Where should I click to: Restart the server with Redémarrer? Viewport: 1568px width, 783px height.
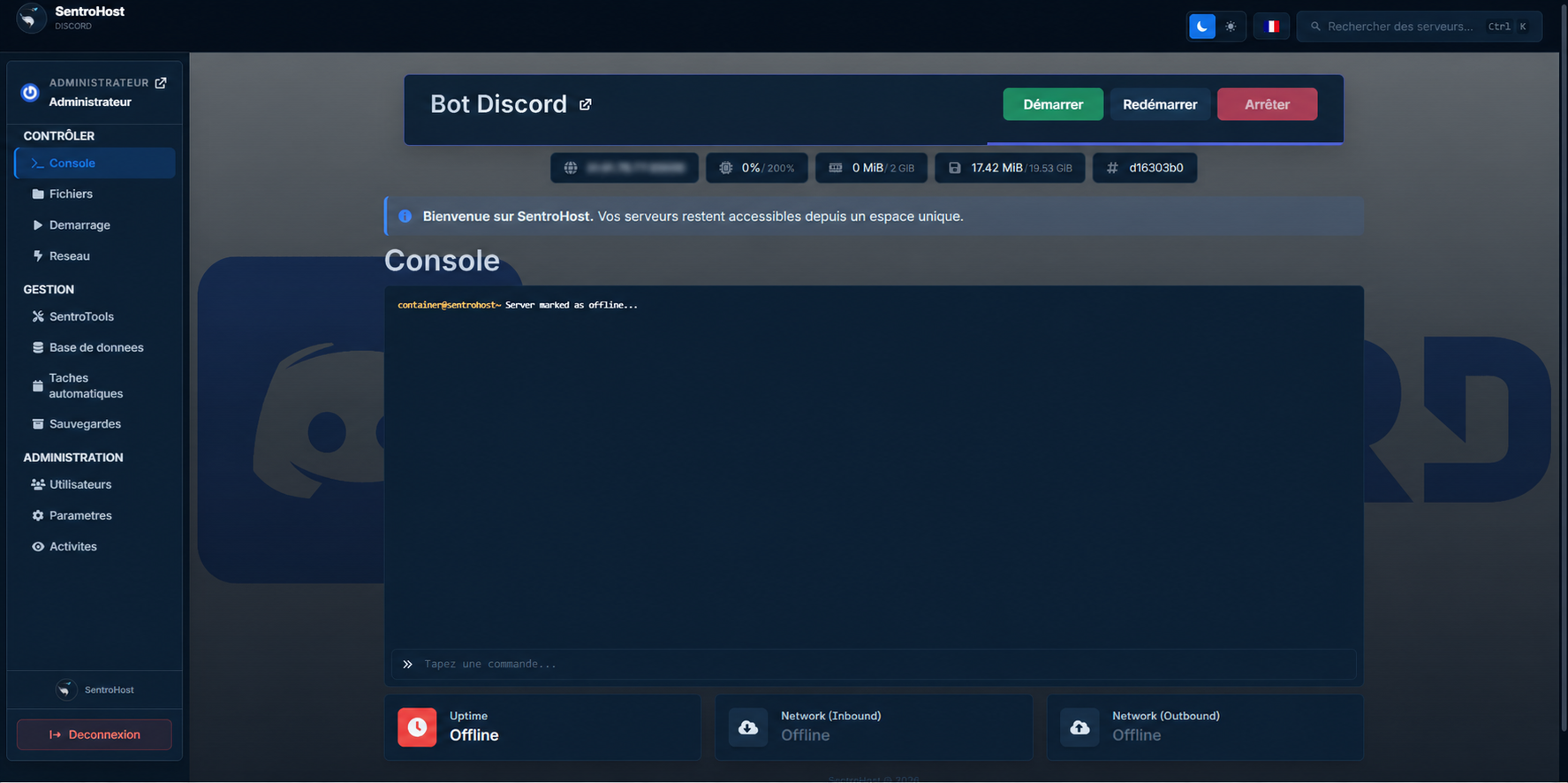pyautogui.click(x=1160, y=104)
